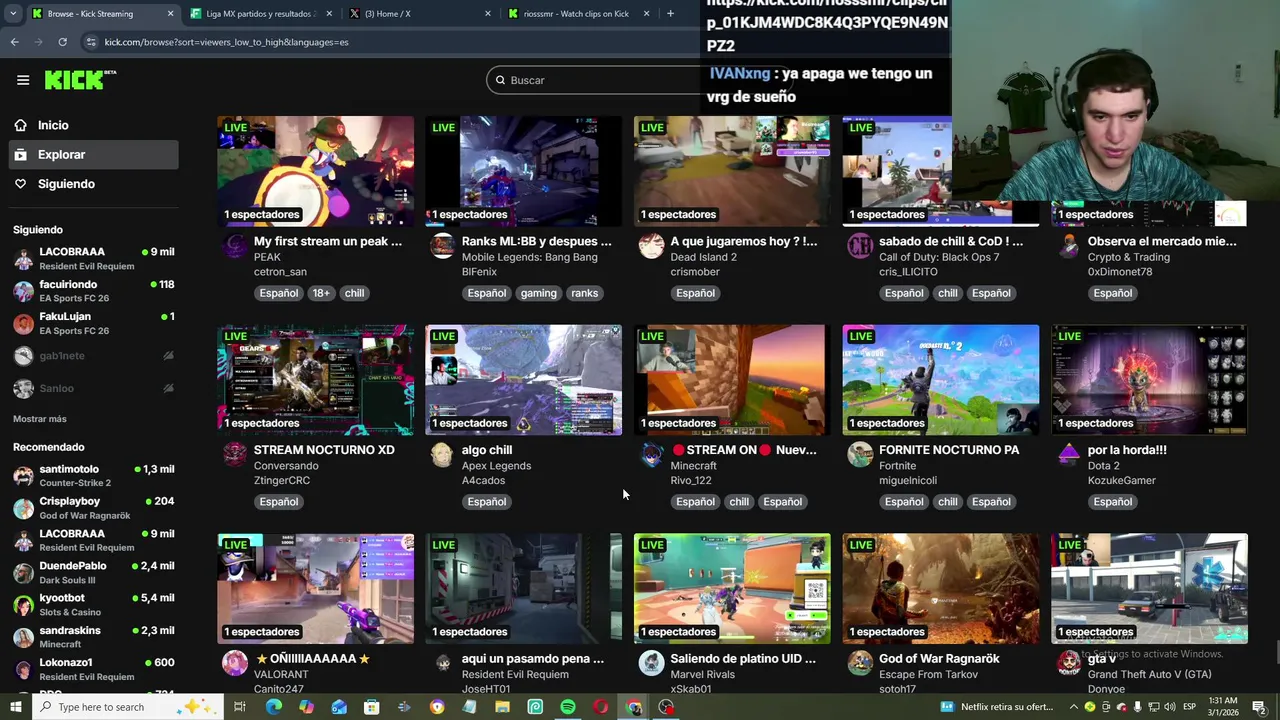
Task: Open STREAM NOCTURNO XD thumbnail
Action: 315,380
